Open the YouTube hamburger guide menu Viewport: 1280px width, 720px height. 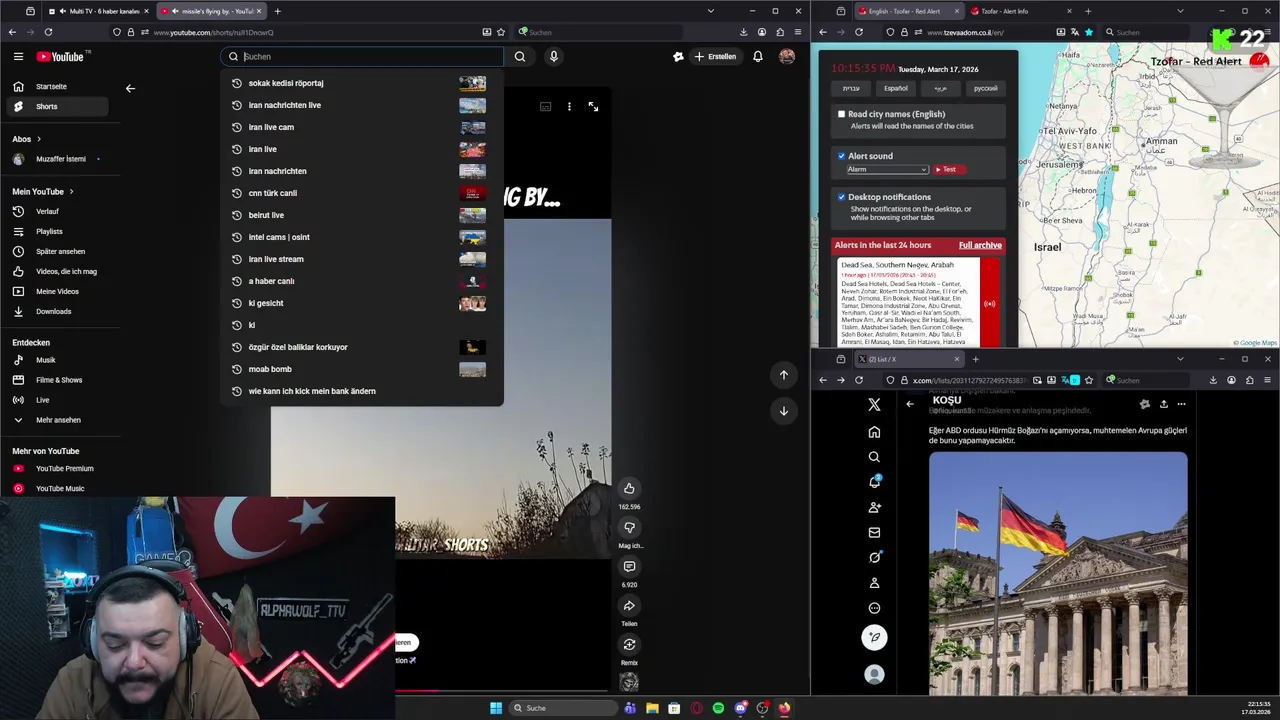coord(18,57)
